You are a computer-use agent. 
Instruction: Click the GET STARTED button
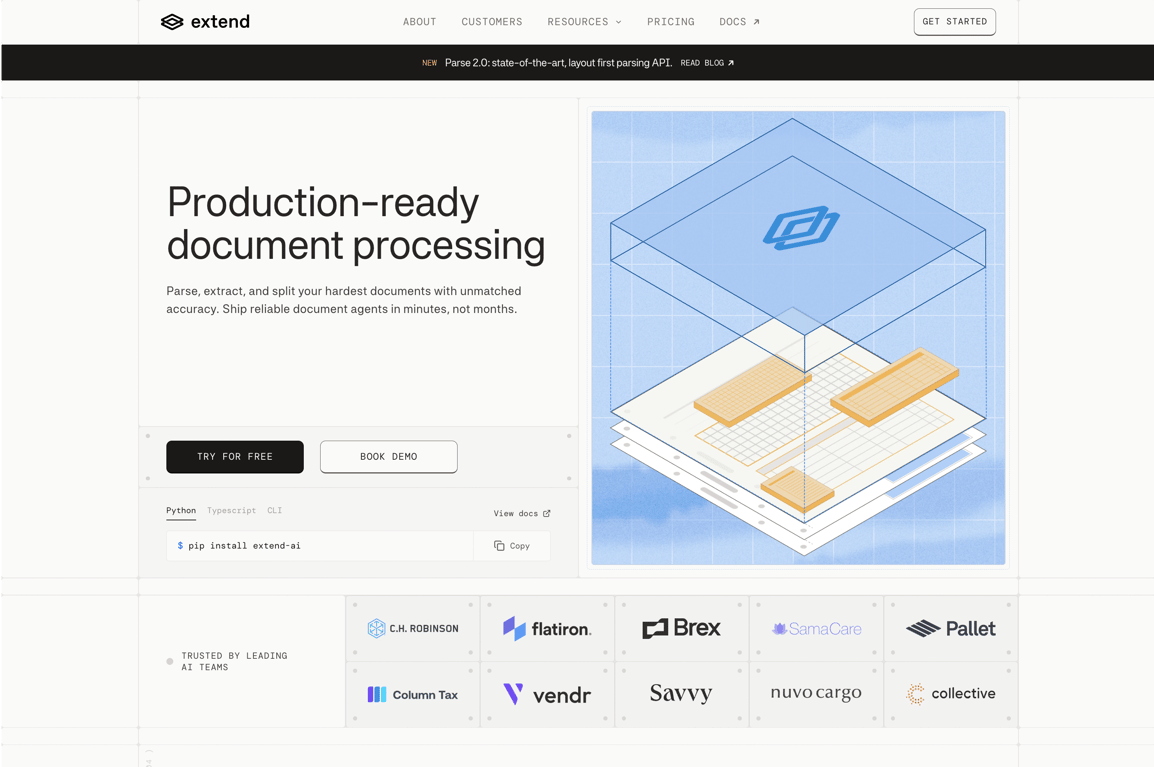(x=955, y=21)
